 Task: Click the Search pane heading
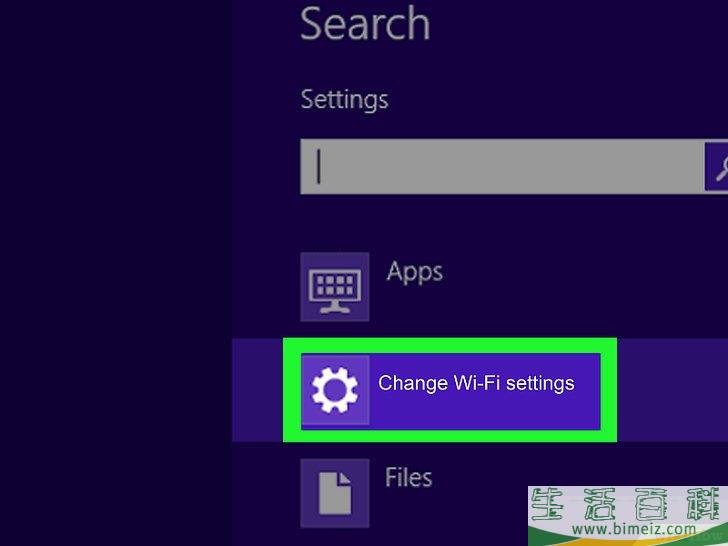365,24
